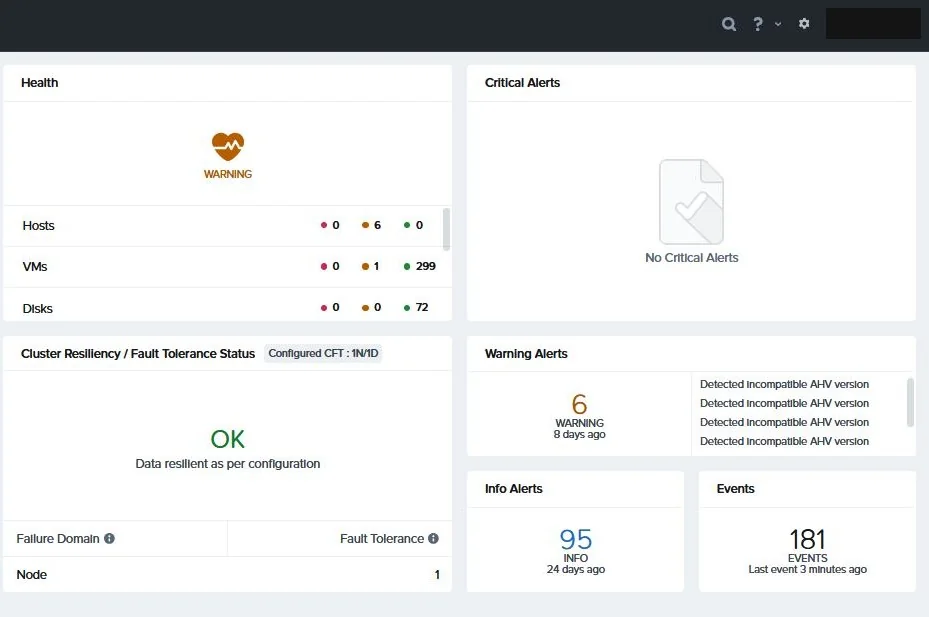
Task: Click the Info Alerts widget title
Action: pyautogui.click(x=514, y=489)
